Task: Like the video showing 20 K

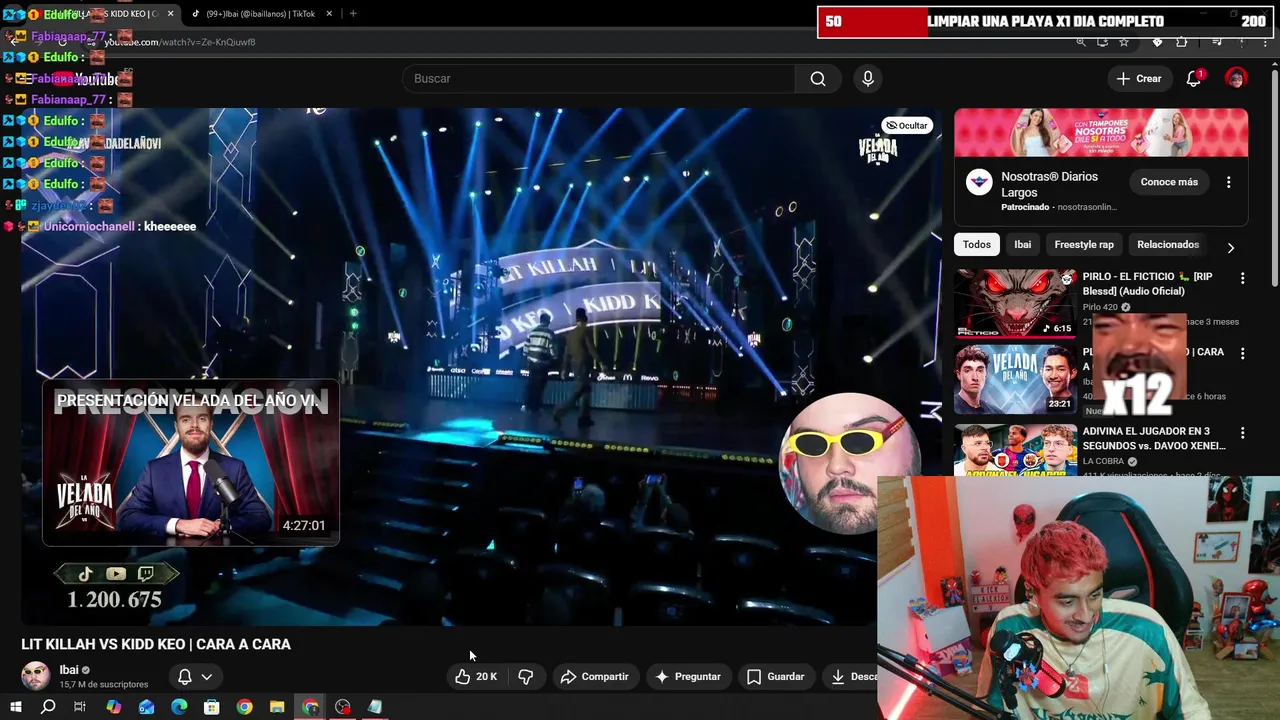Action: [x=476, y=677]
